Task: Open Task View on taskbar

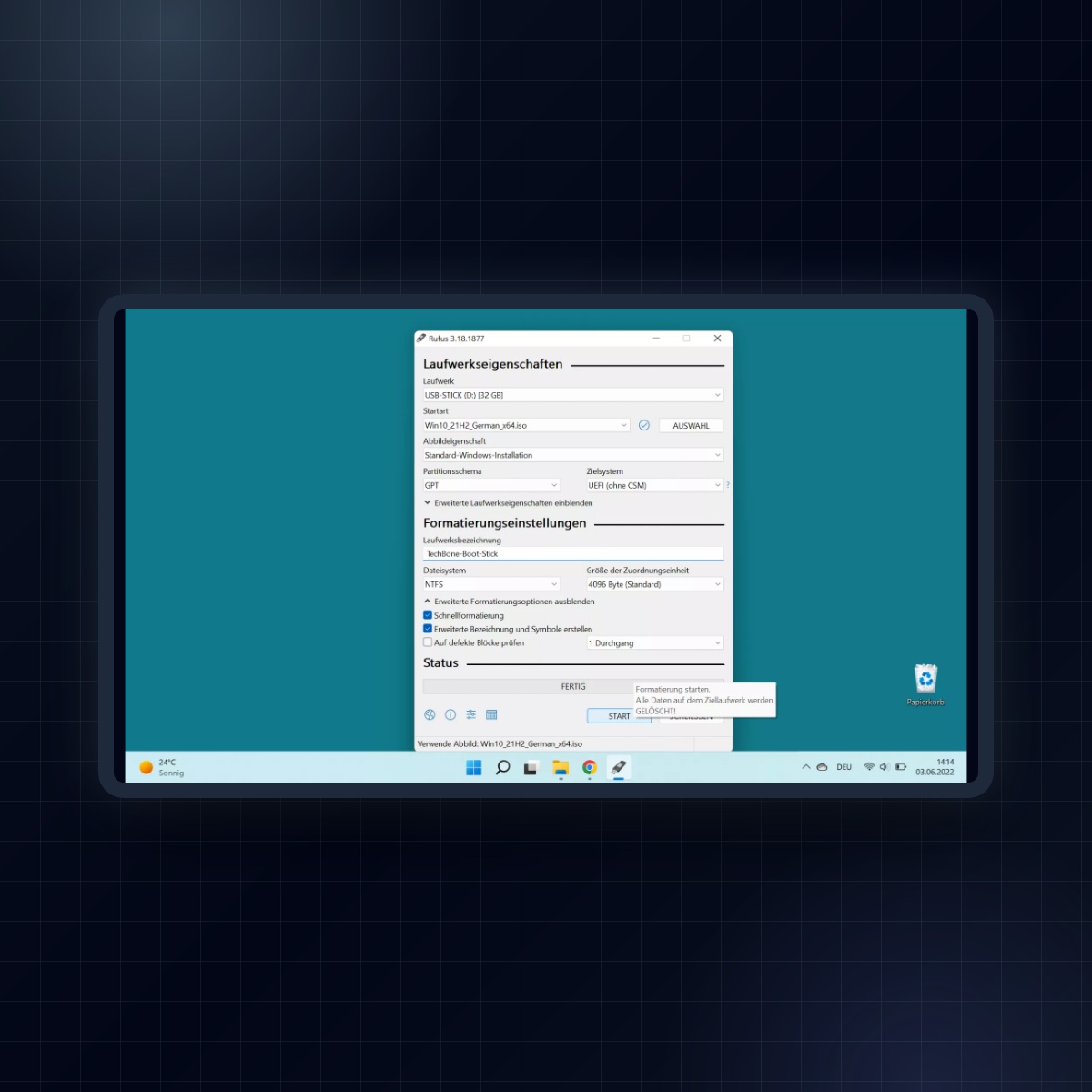Action: point(531,768)
